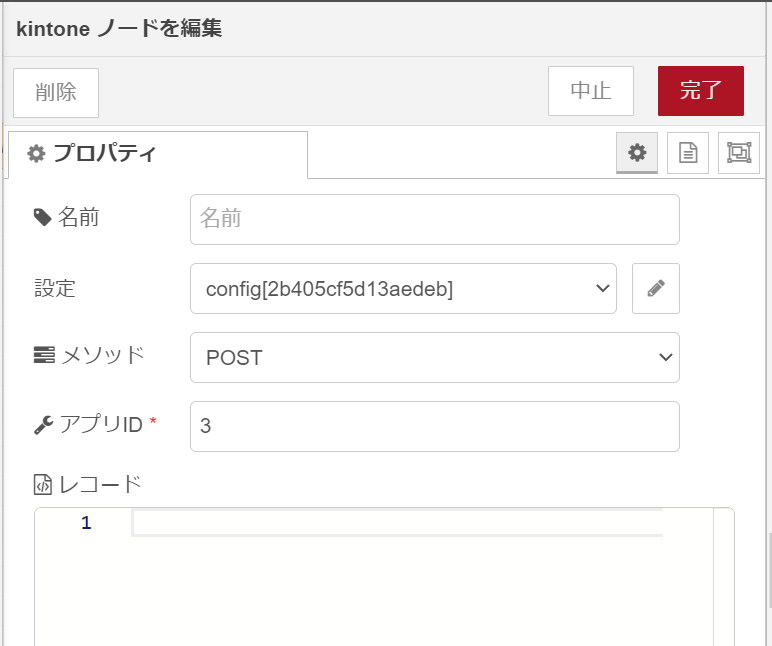Viewport: 772px width, 646px height.
Task: Cancel editing with 中止 button
Action: (x=591, y=91)
